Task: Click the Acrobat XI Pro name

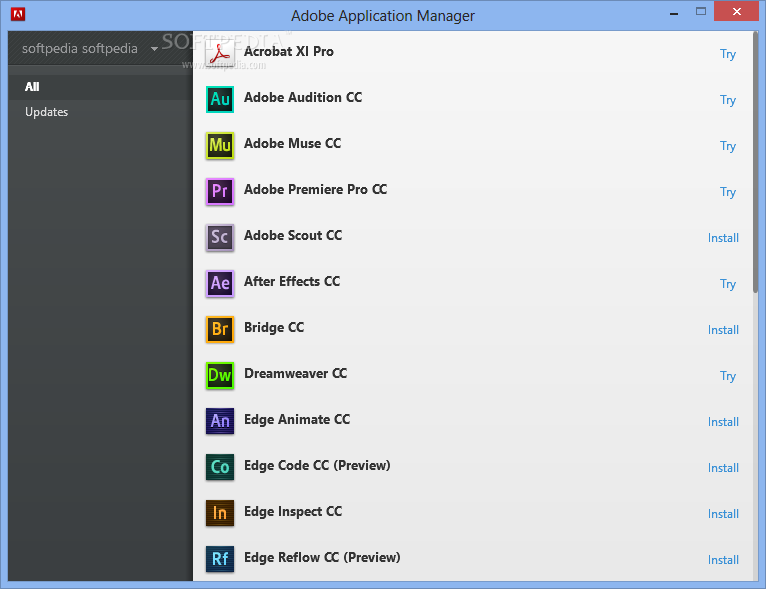Action: coord(289,51)
